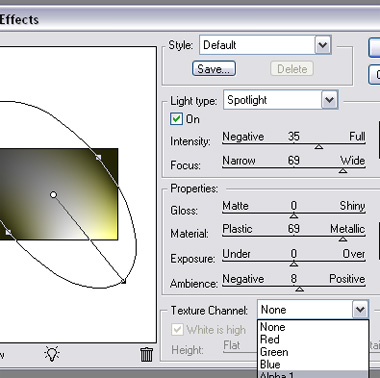This screenshot has height=378, width=380.
Task: Click the Wide label on Focus slider
Action: (353, 160)
